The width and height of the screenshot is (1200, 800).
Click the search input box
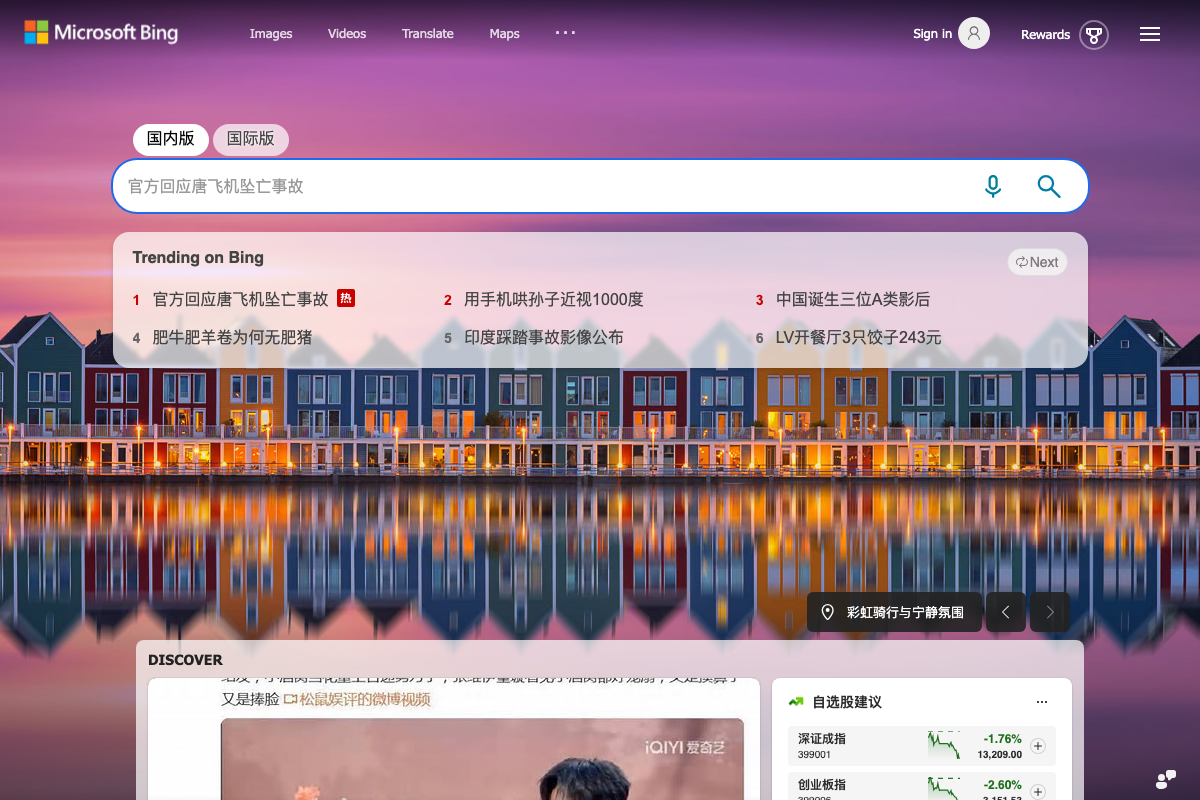[540, 186]
